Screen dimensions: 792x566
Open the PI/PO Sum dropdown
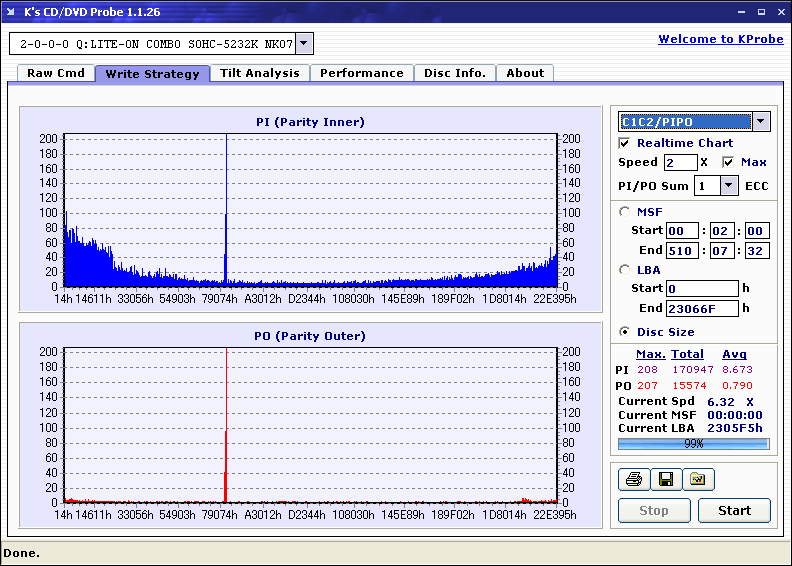pos(728,186)
